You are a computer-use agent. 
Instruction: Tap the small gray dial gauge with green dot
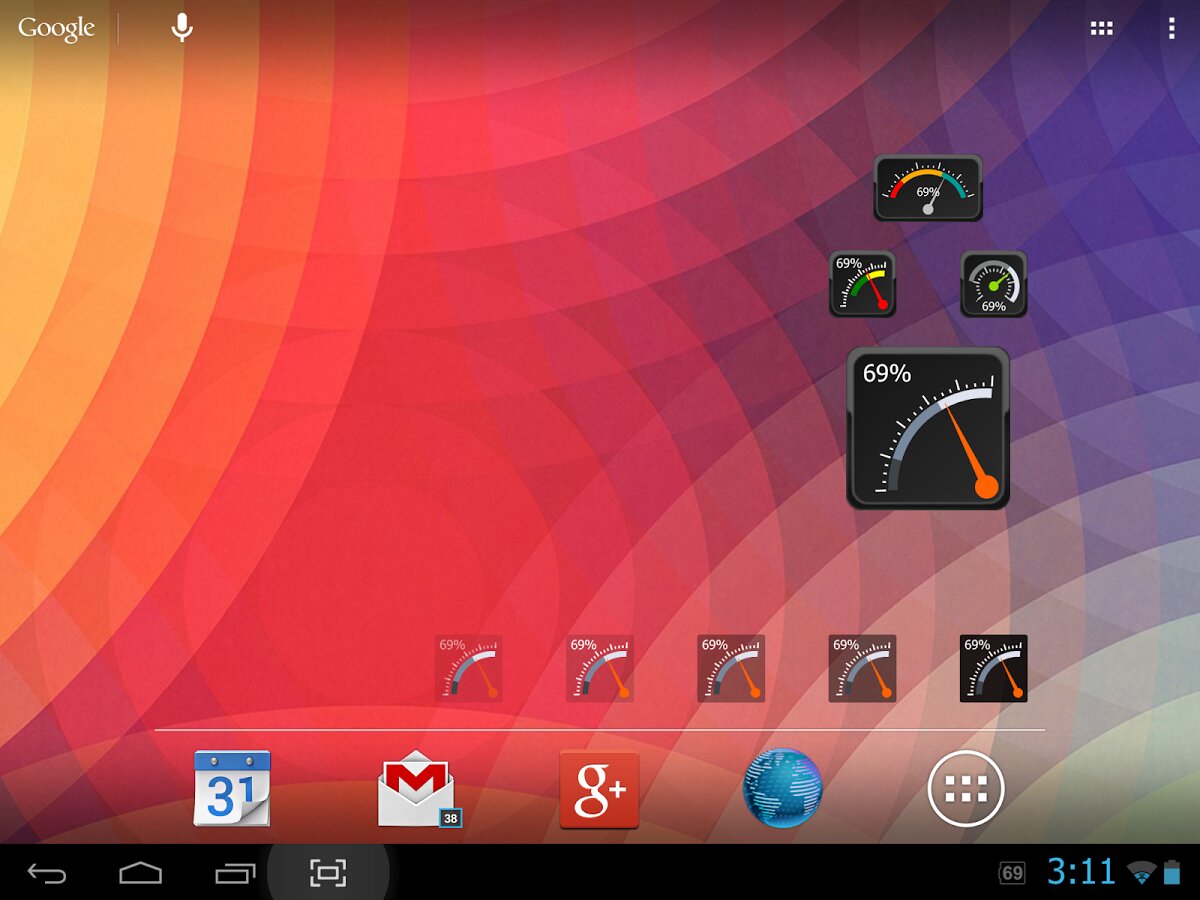point(994,284)
